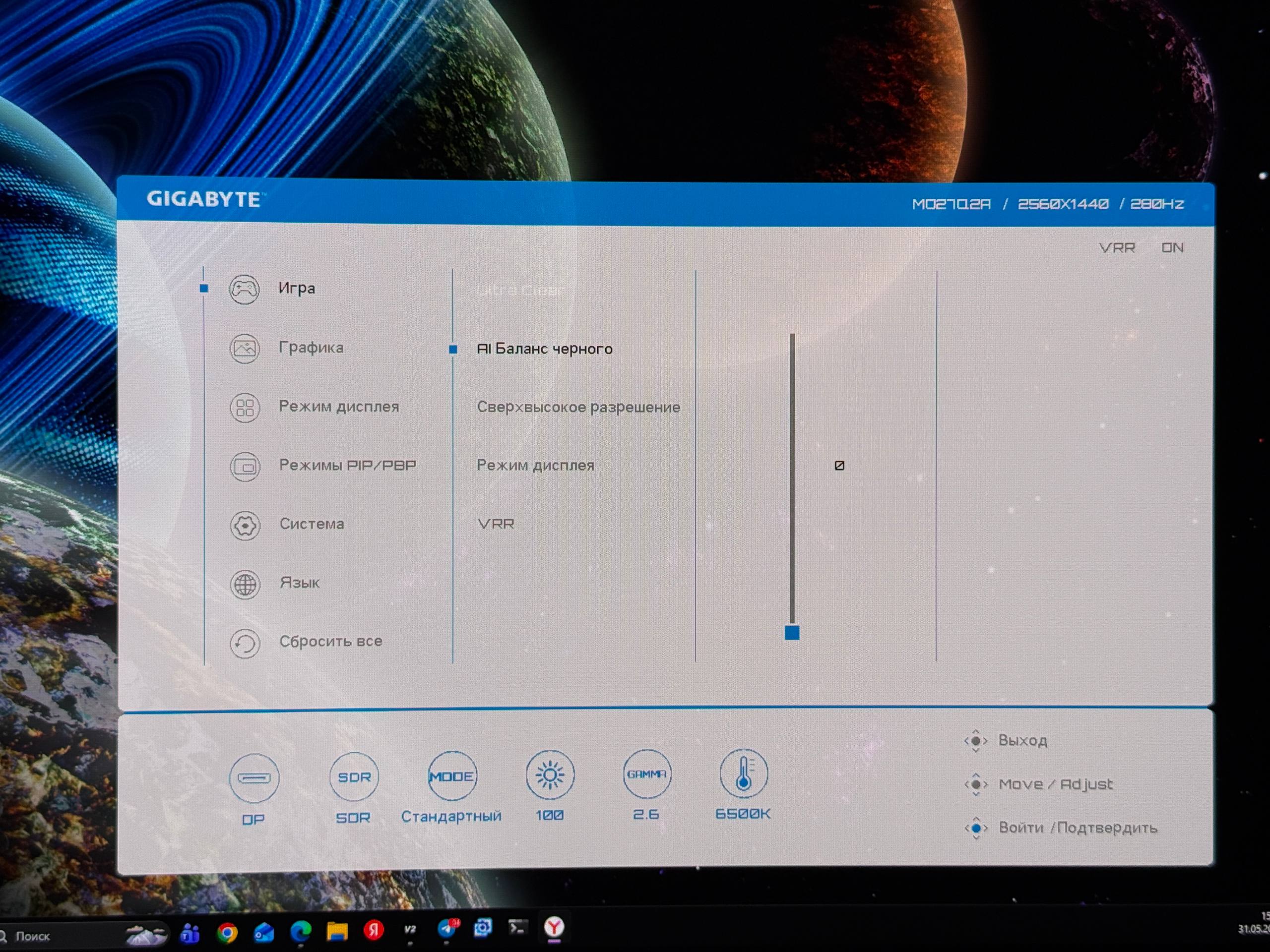
Task: Click the joystick icon next to Выход
Action: (x=975, y=741)
